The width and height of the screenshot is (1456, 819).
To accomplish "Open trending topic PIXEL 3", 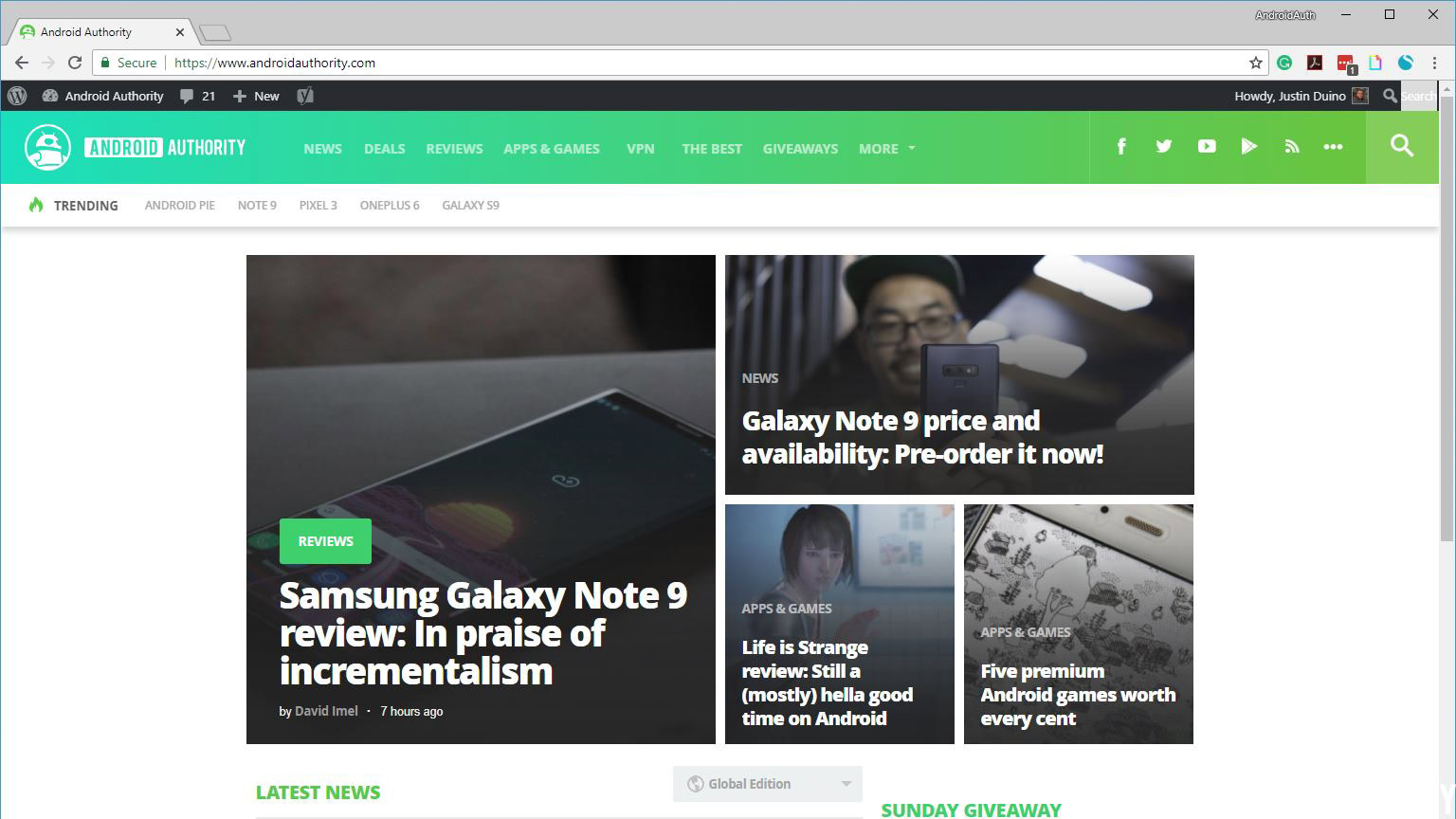I will pyautogui.click(x=318, y=205).
